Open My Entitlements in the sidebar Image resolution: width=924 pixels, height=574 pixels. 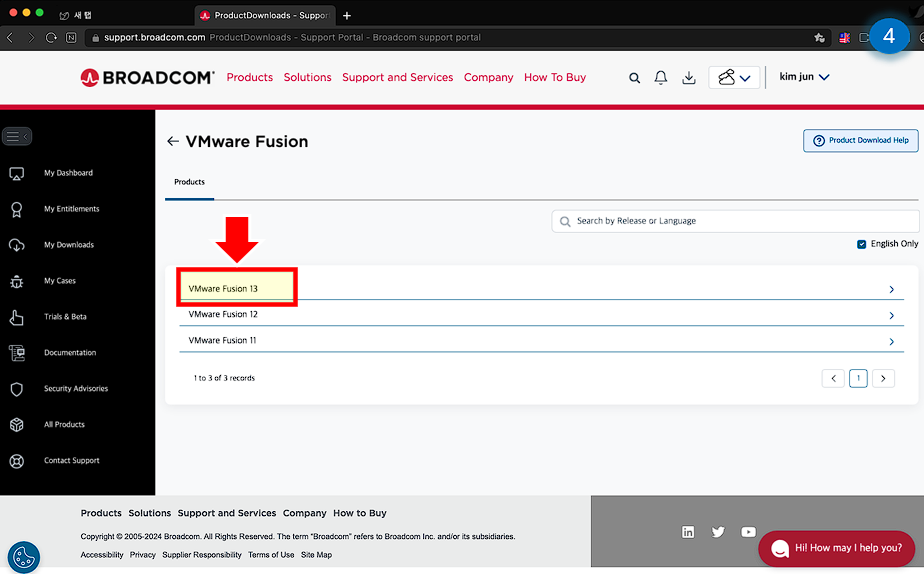coord(72,209)
